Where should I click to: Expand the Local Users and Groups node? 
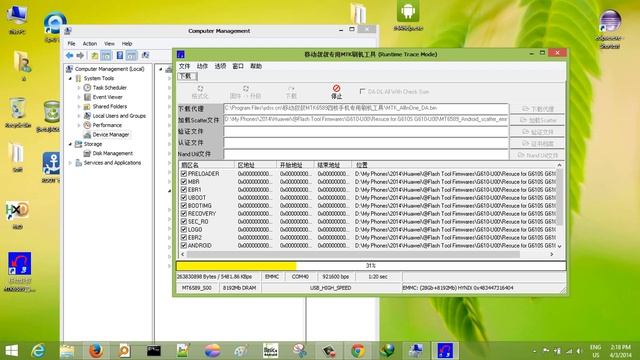tap(79, 116)
